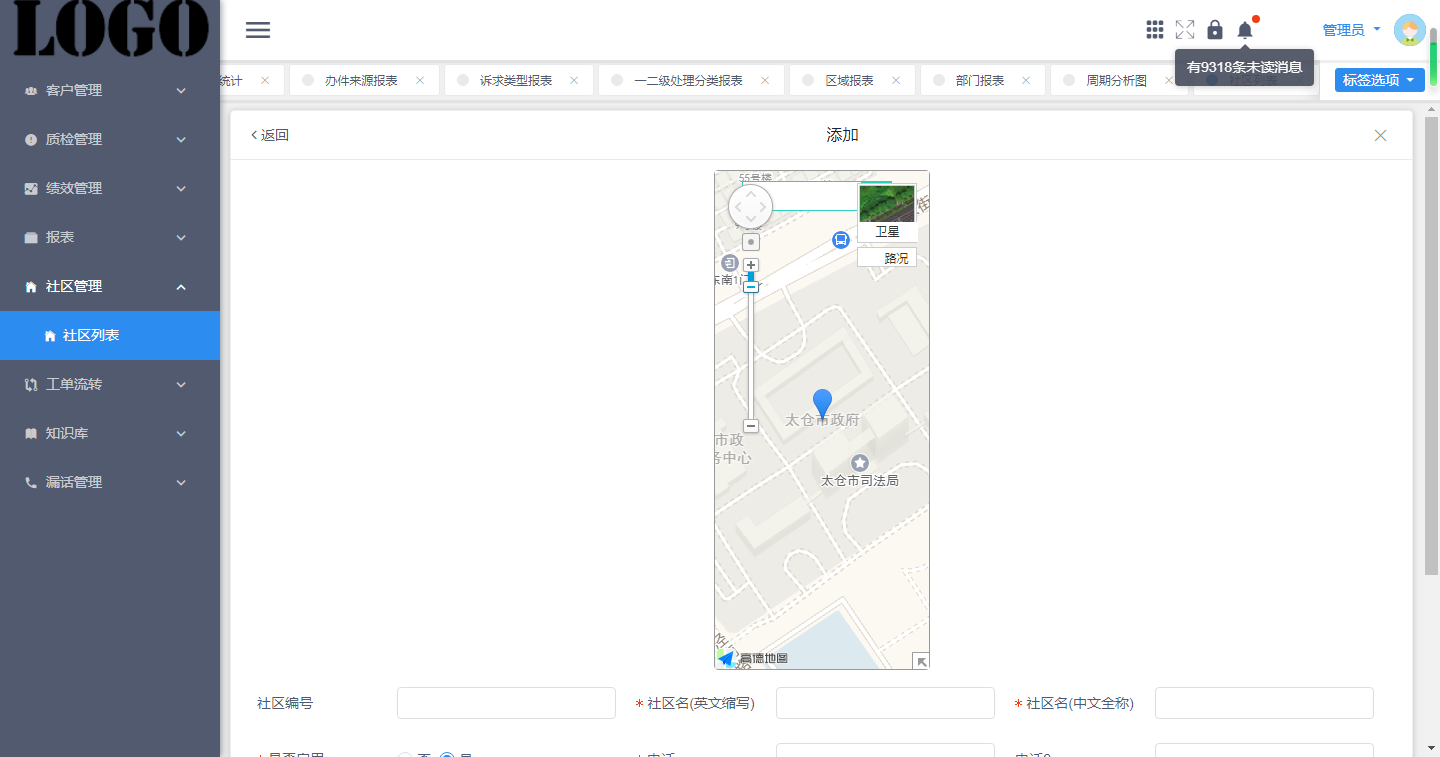Close the 周期分析图 tab
This screenshot has width=1440, height=757.
[1169, 80]
